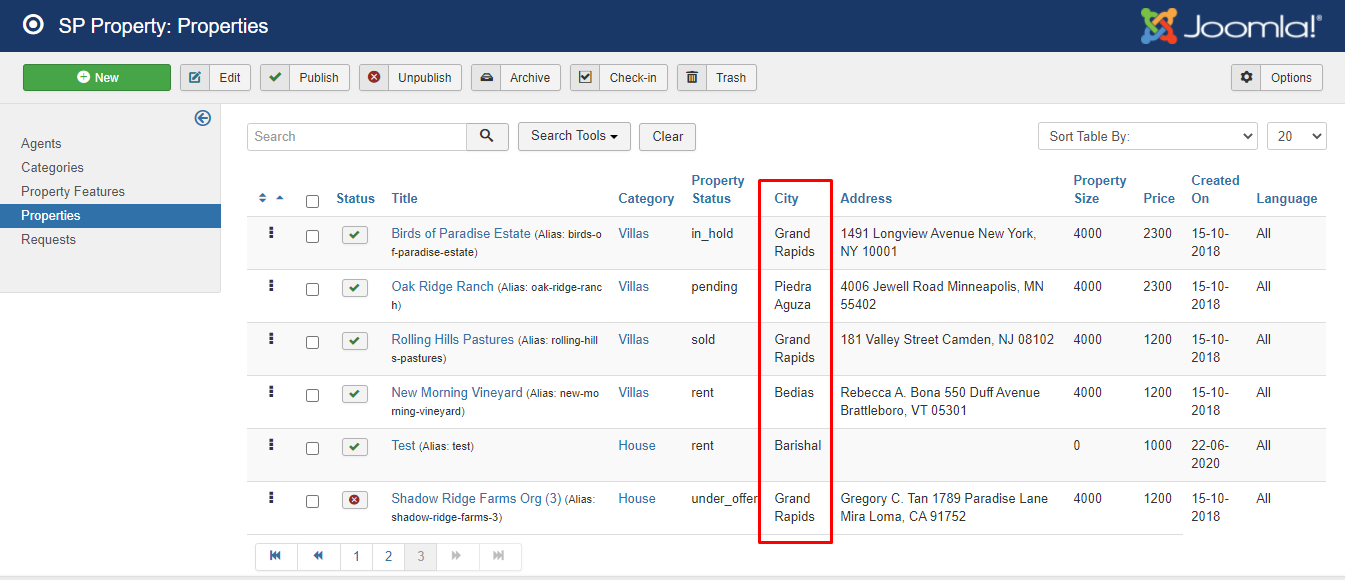Open the Sort Table By dropdown
The height and width of the screenshot is (580, 1345).
1147,137
